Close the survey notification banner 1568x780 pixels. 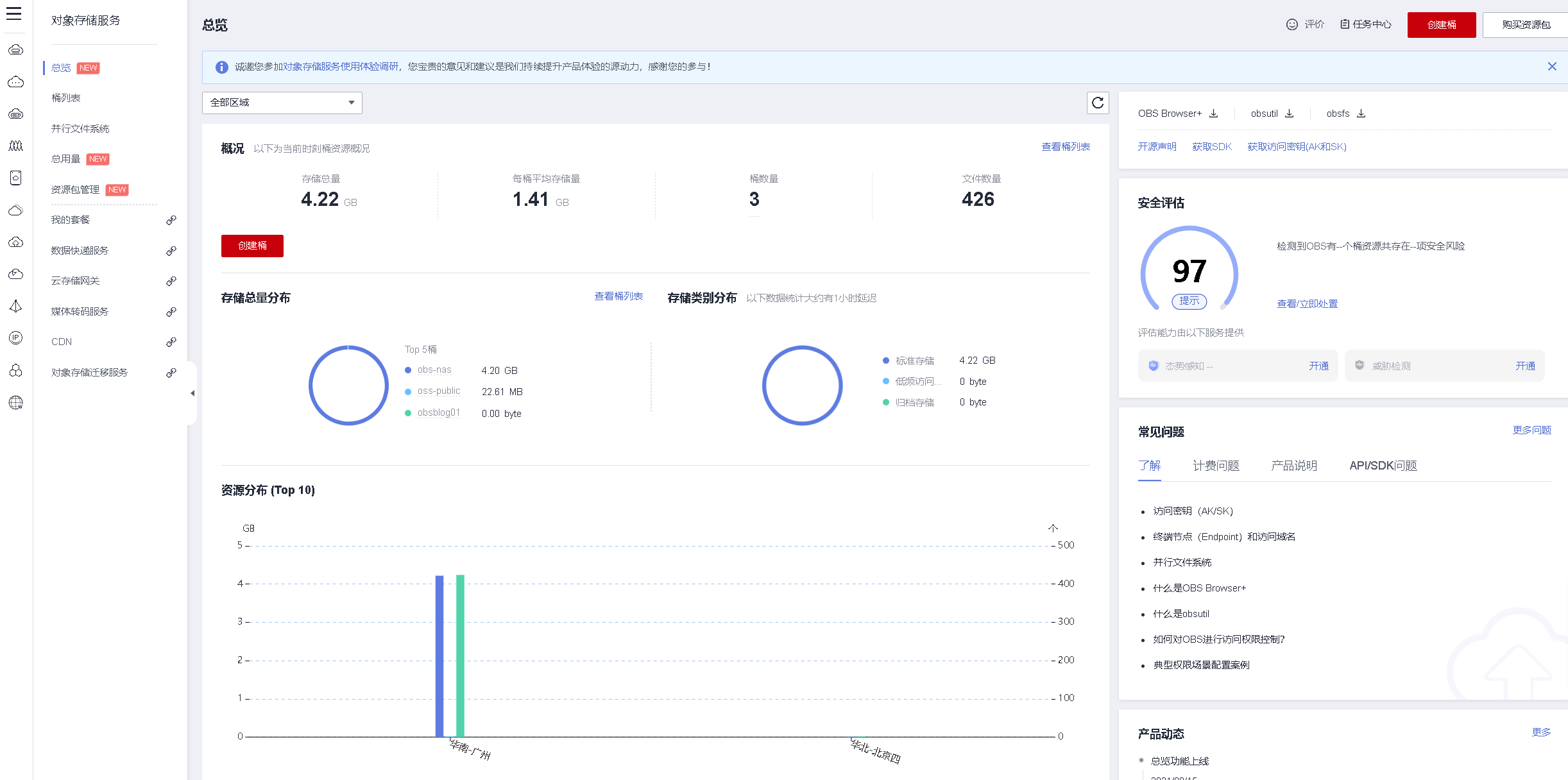[x=1552, y=67]
